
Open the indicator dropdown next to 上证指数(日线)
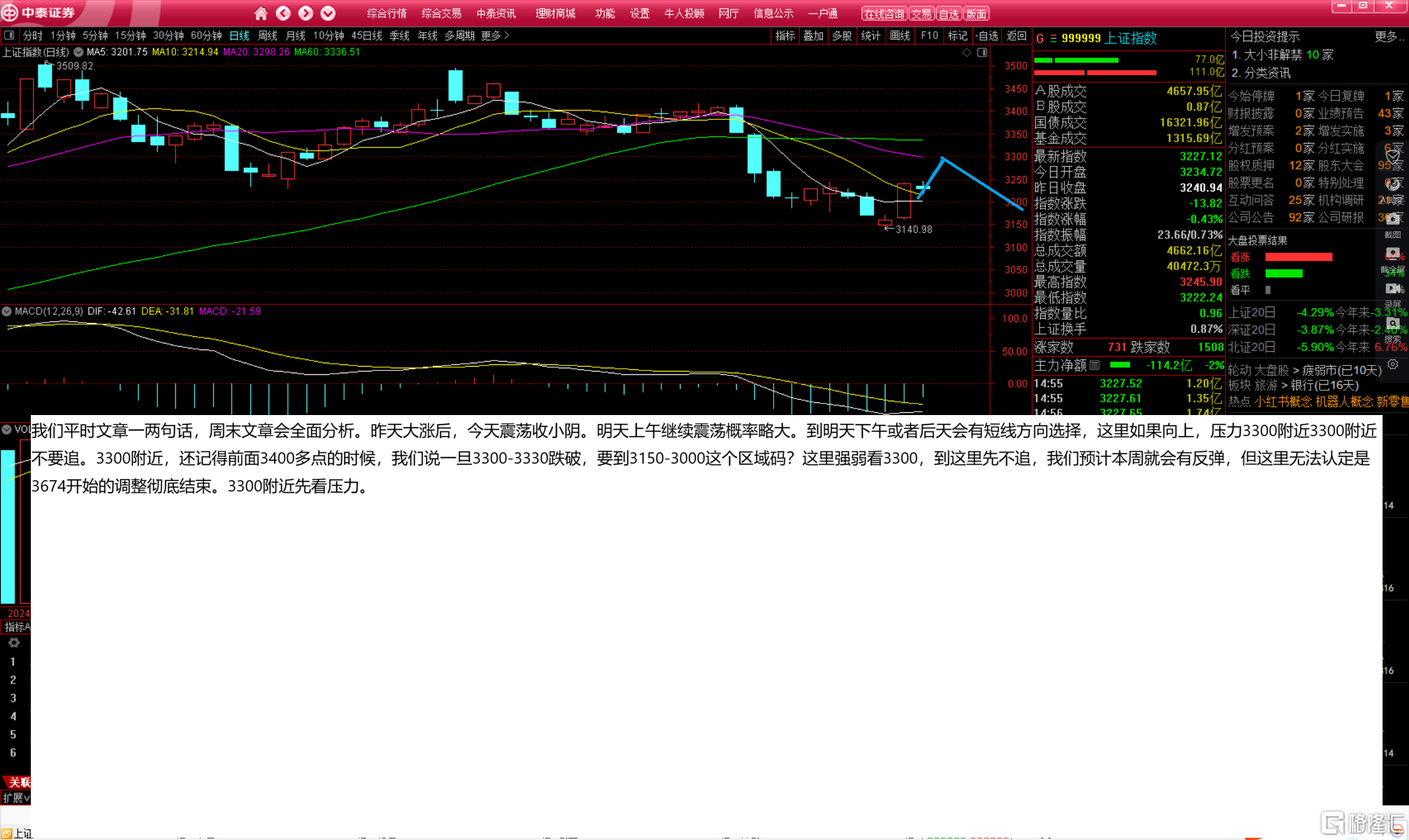(79, 52)
